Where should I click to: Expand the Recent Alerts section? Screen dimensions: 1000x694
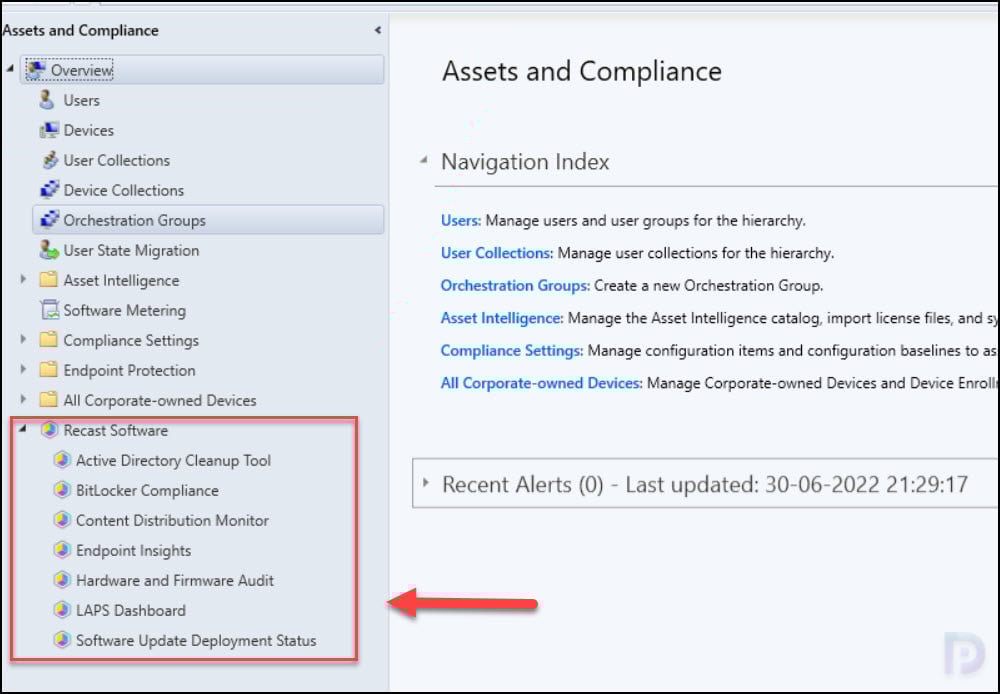point(426,483)
